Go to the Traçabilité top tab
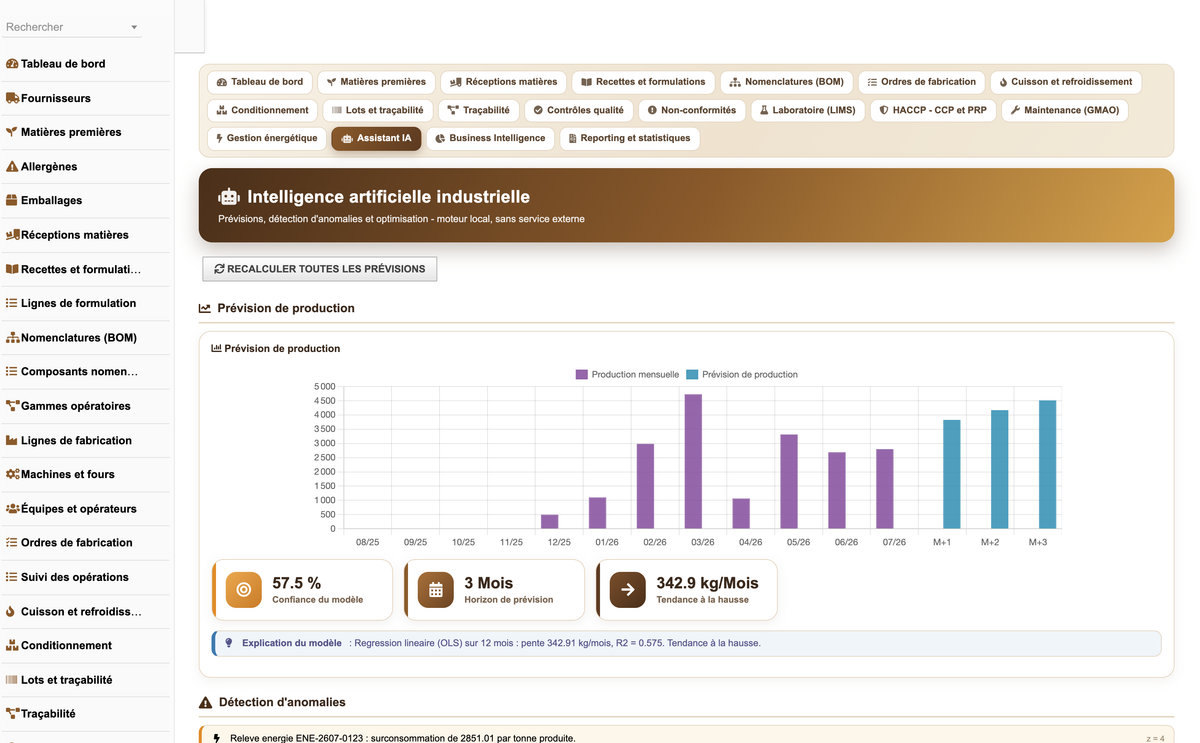Image resolution: width=1200 pixels, height=743 pixels. (x=479, y=110)
